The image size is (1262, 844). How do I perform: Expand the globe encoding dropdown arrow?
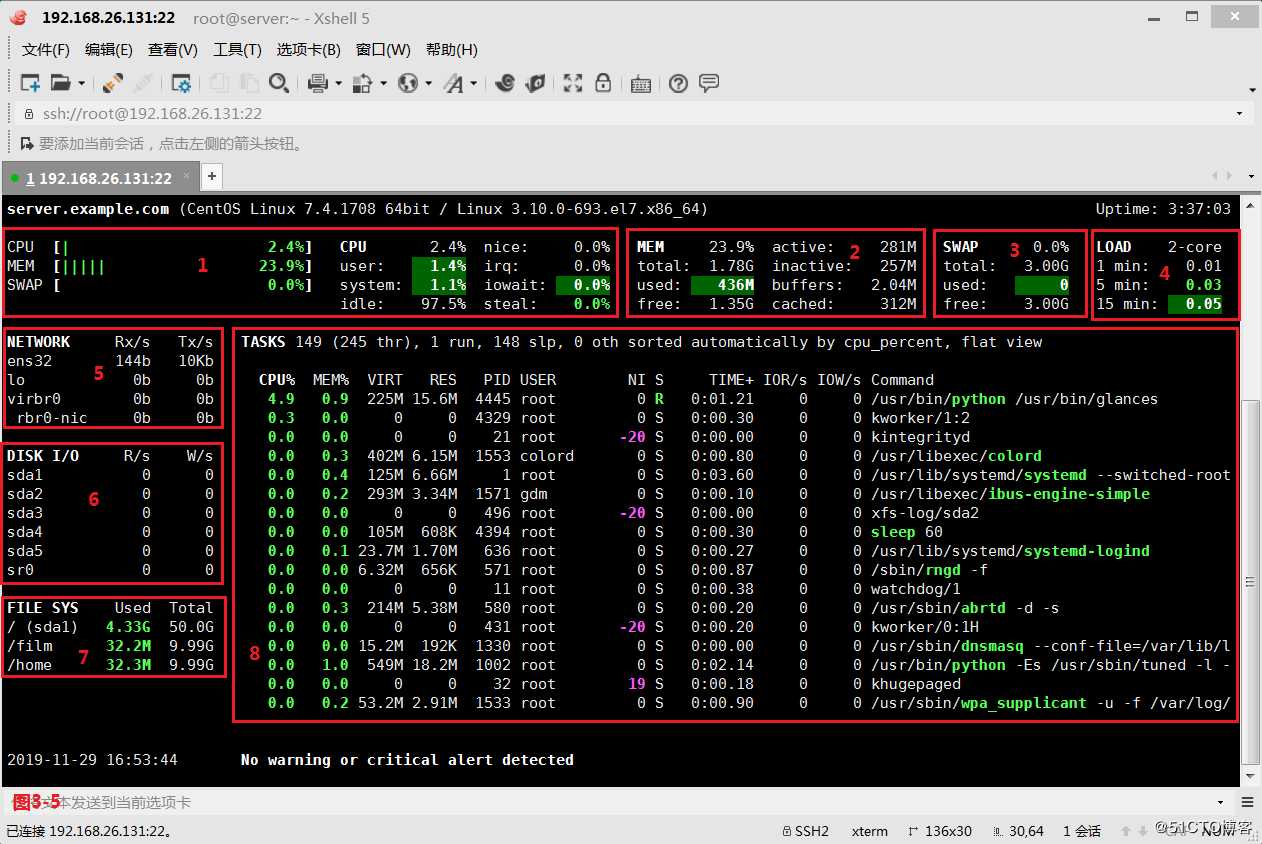[x=428, y=84]
